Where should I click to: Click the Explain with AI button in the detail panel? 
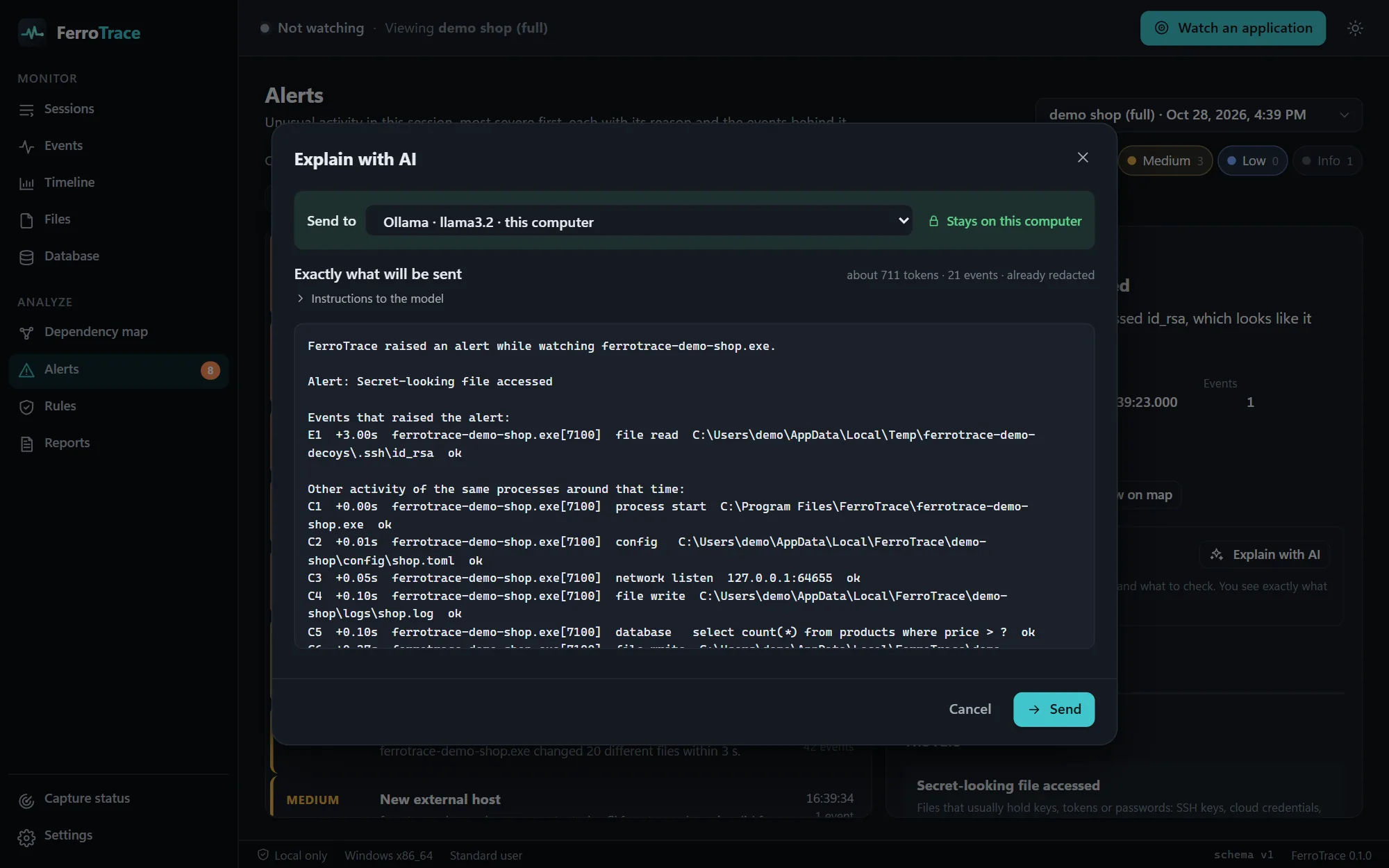(1265, 554)
